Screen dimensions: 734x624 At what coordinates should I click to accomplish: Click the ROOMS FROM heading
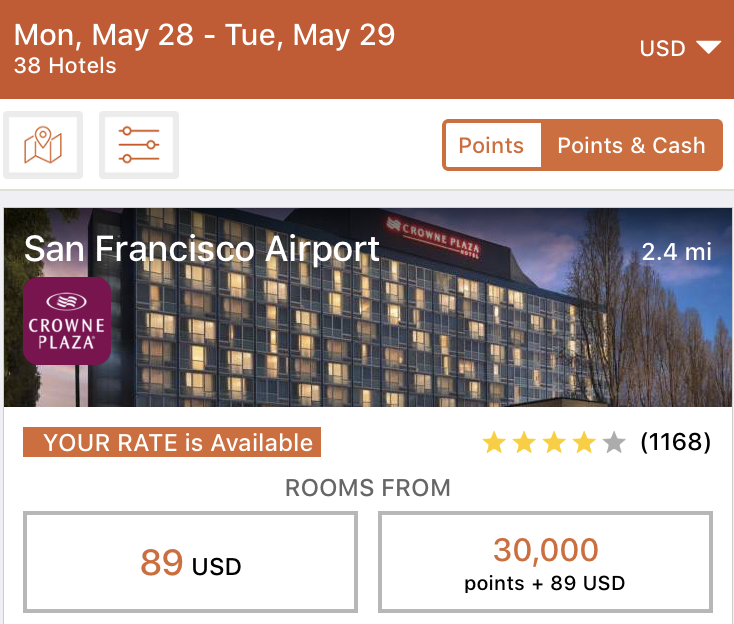(x=367, y=488)
